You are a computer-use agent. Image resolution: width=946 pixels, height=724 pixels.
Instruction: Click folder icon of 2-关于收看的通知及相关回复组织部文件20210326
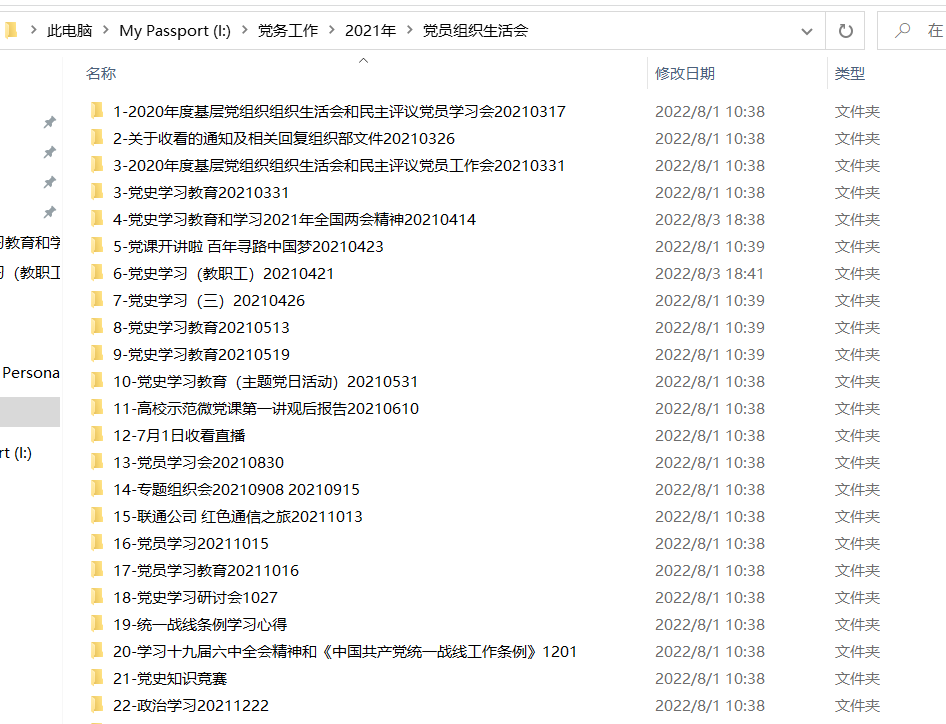coord(97,138)
